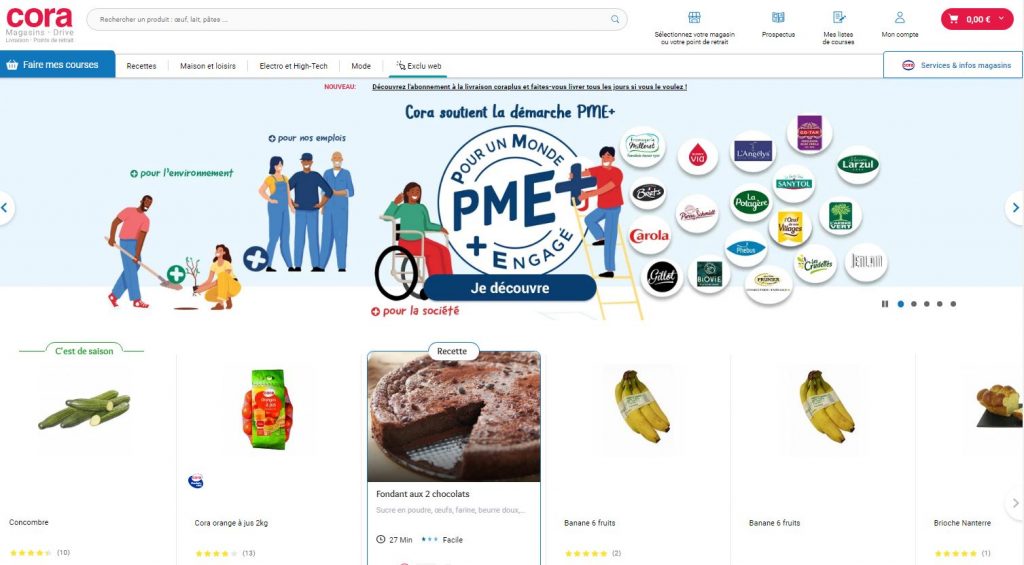Open the store selection icon
The height and width of the screenshot is (565, 1024).
click(694, 17)
